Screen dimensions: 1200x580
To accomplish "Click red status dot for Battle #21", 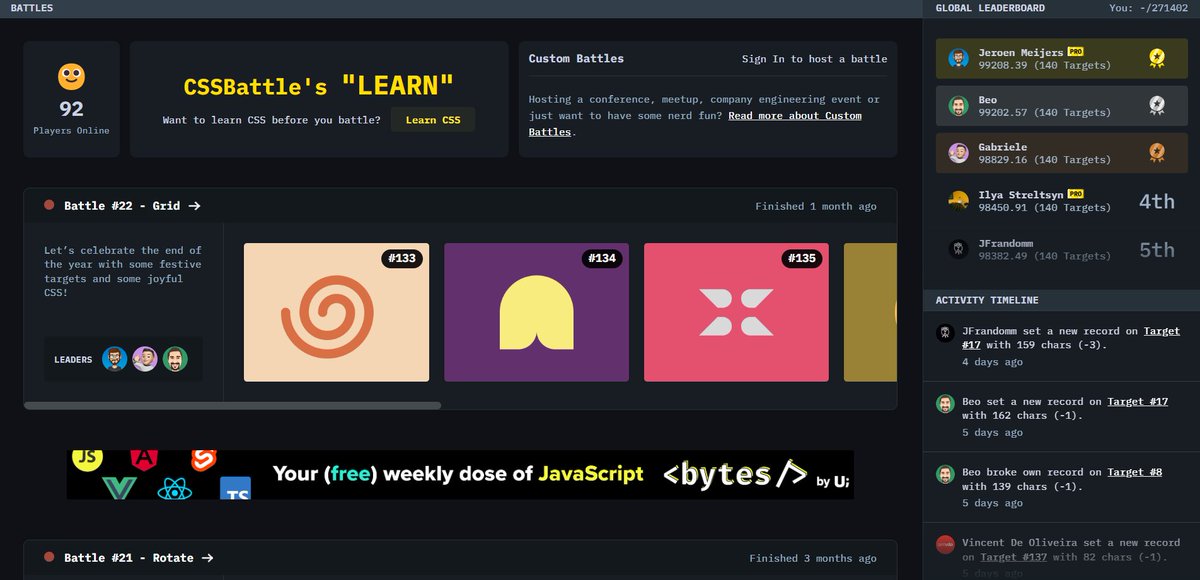I will (49, 557).
